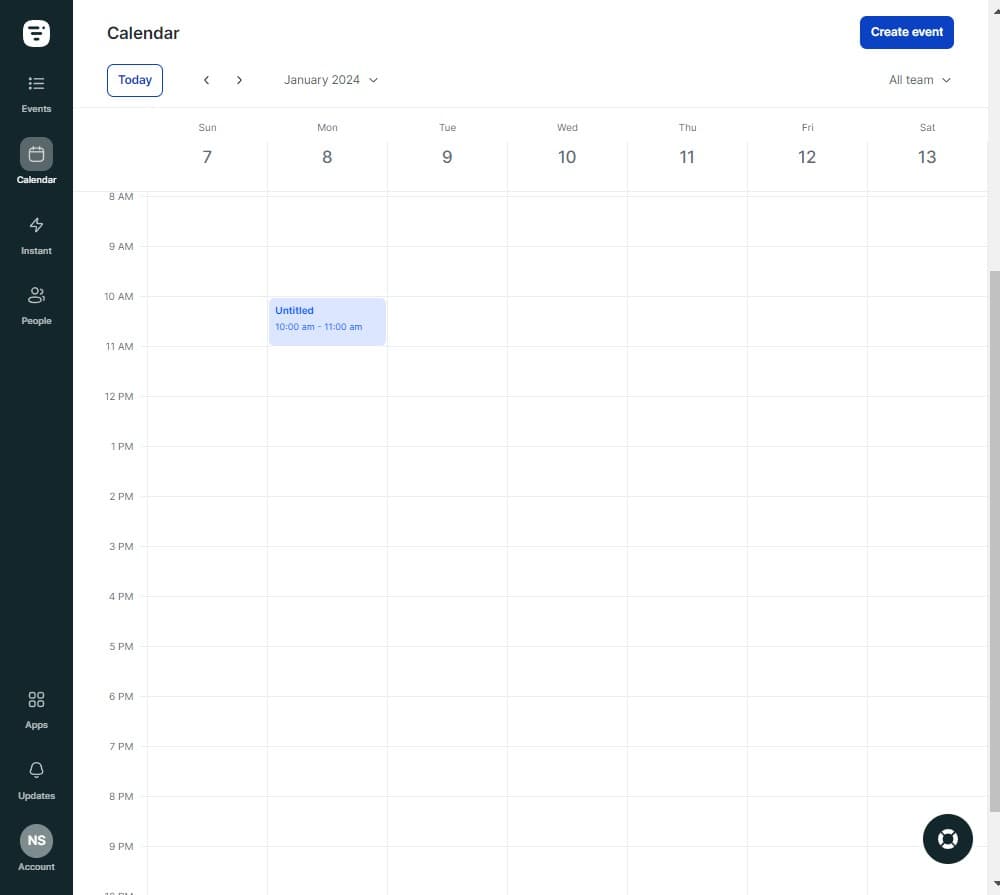Expand the All team filter
1000x895 pixels.
(918, 80)
